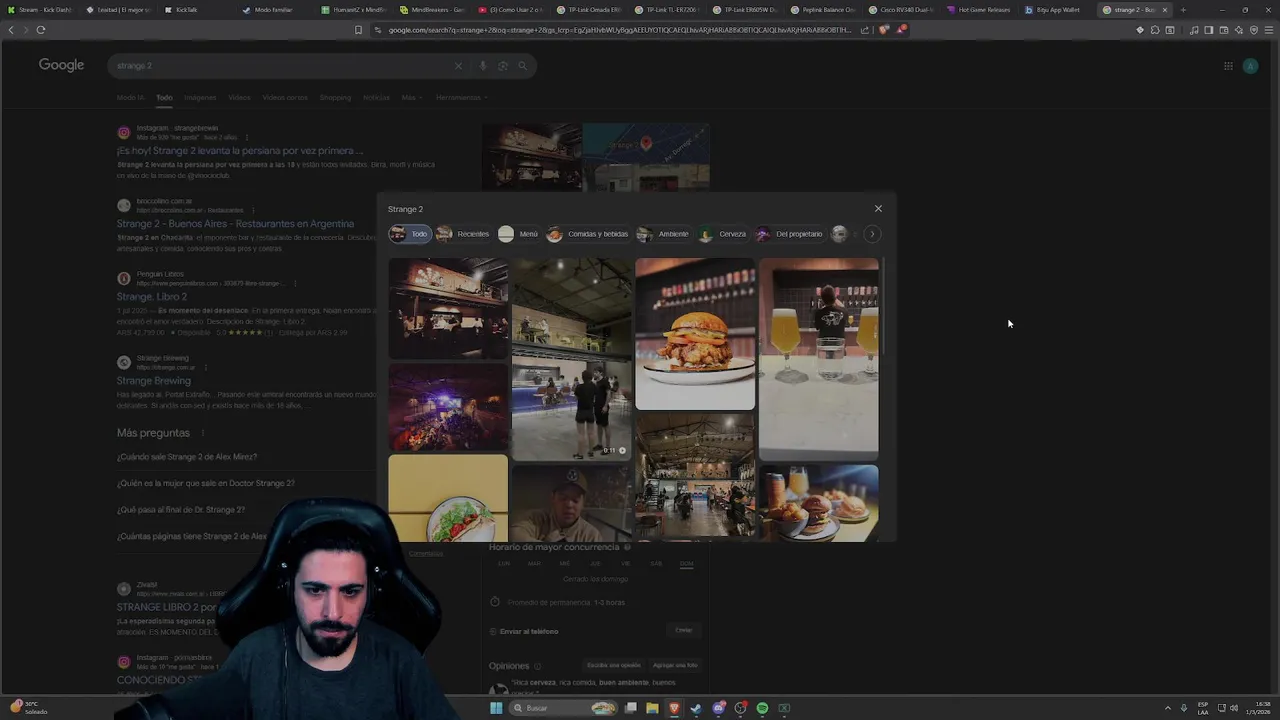Expand '¿Cuándo sale Strange 2 de Alex Mírez?'
1280x720 pixels.
tap(187, 457)
